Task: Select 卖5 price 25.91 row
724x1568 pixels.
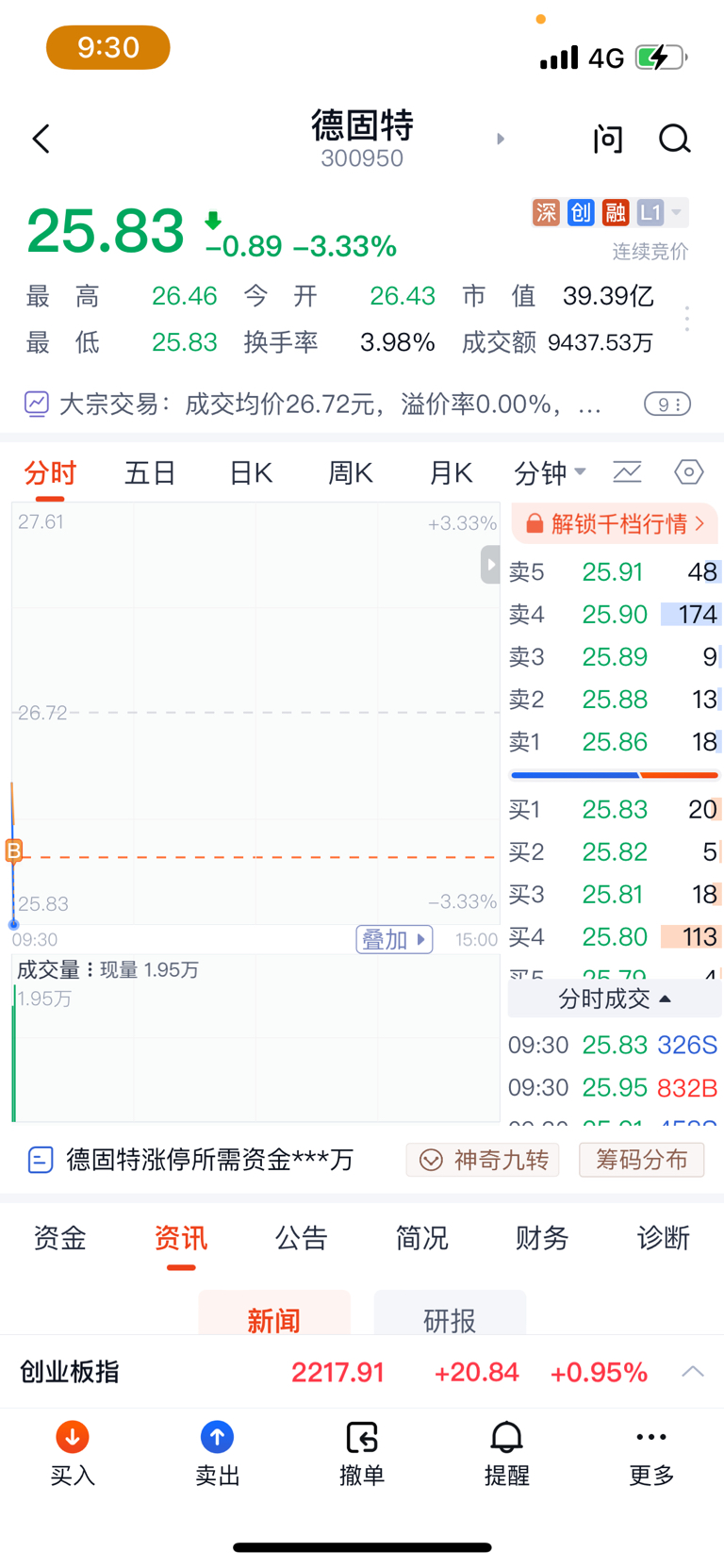Action: coord(615,572)
